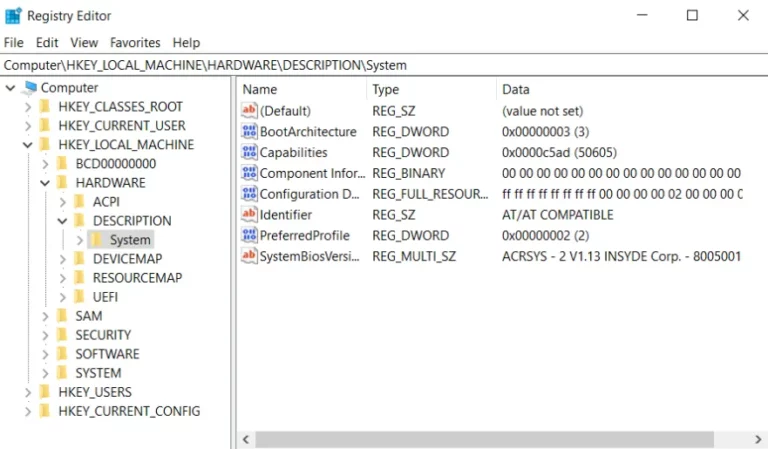
Task: Select the SYSTEM key label under HKEY_LOCAL_MACHINE
Action: (x=98, y=373)
